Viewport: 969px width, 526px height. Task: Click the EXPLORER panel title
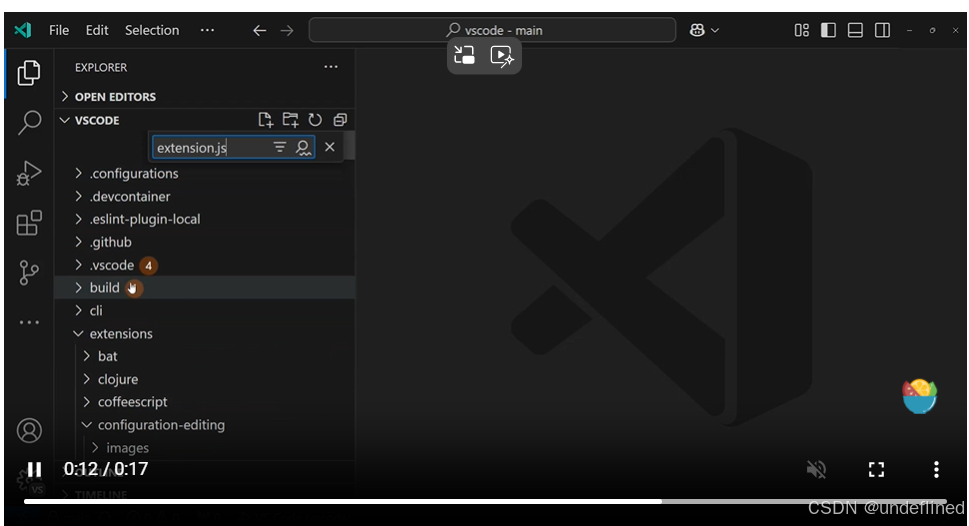click(x=101, y=67)
